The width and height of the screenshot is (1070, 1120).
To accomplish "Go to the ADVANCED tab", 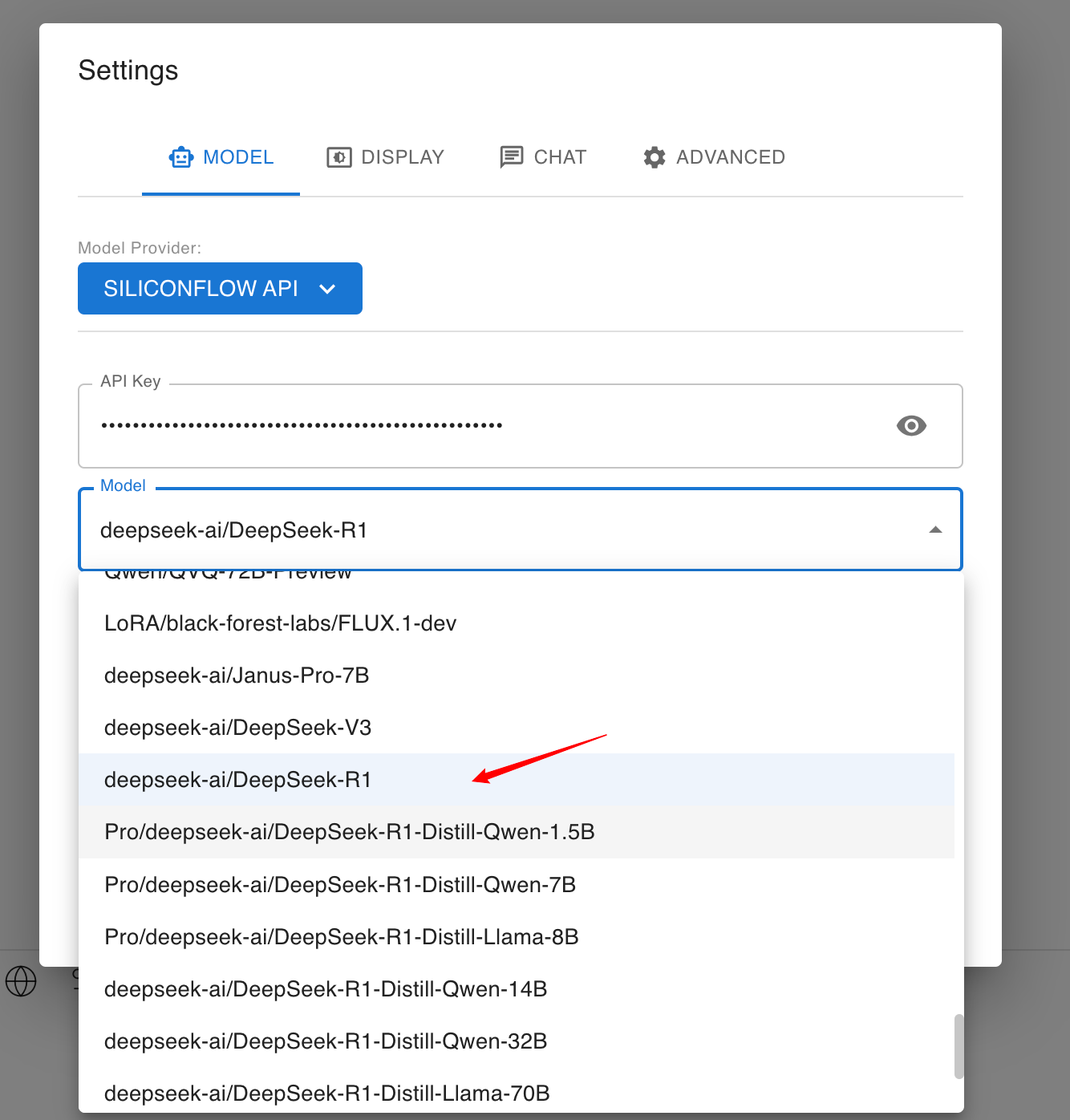I will coord(714,157).
